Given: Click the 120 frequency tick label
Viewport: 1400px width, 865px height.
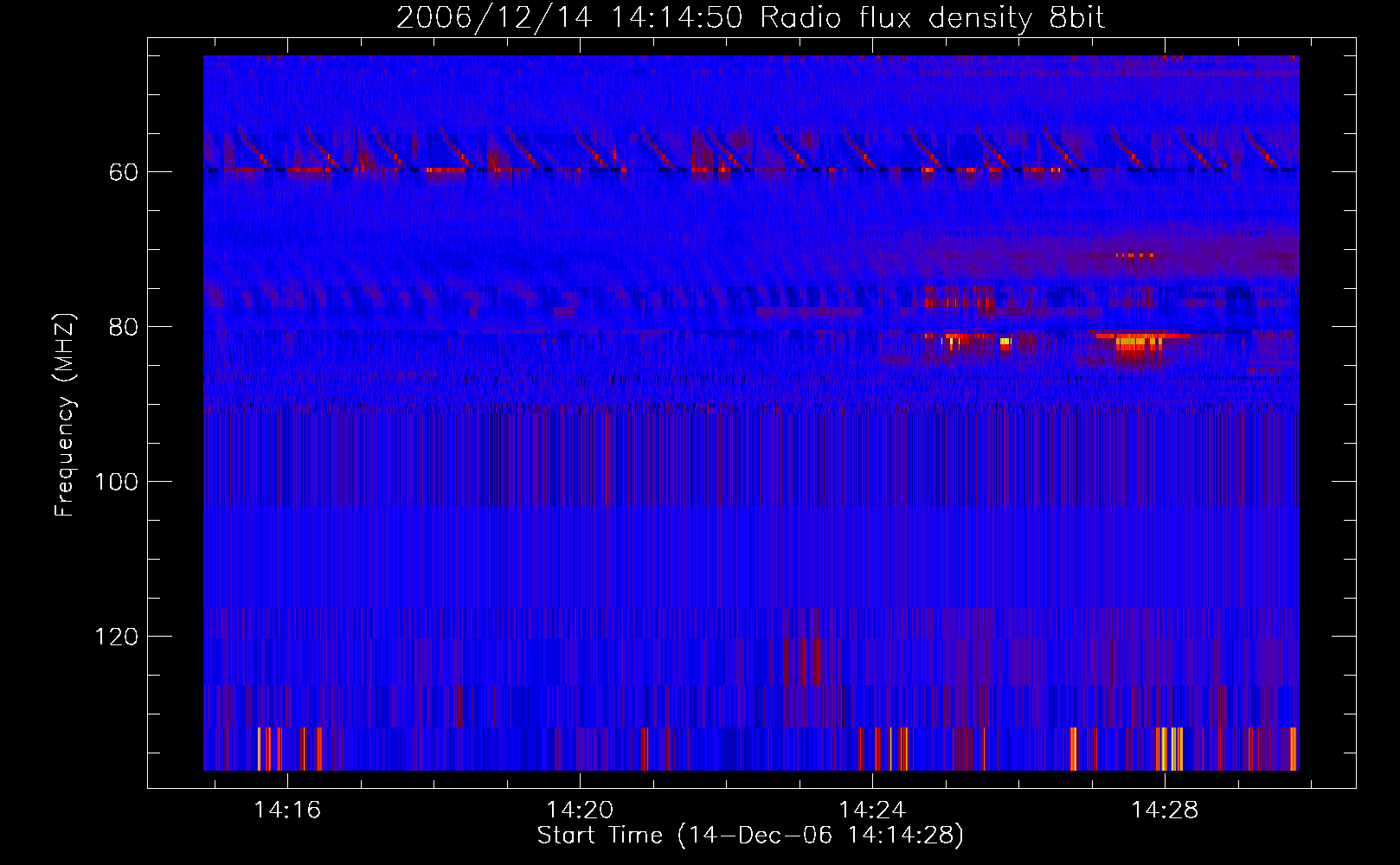Looking at the screenshot, I should tap(117, 638).
